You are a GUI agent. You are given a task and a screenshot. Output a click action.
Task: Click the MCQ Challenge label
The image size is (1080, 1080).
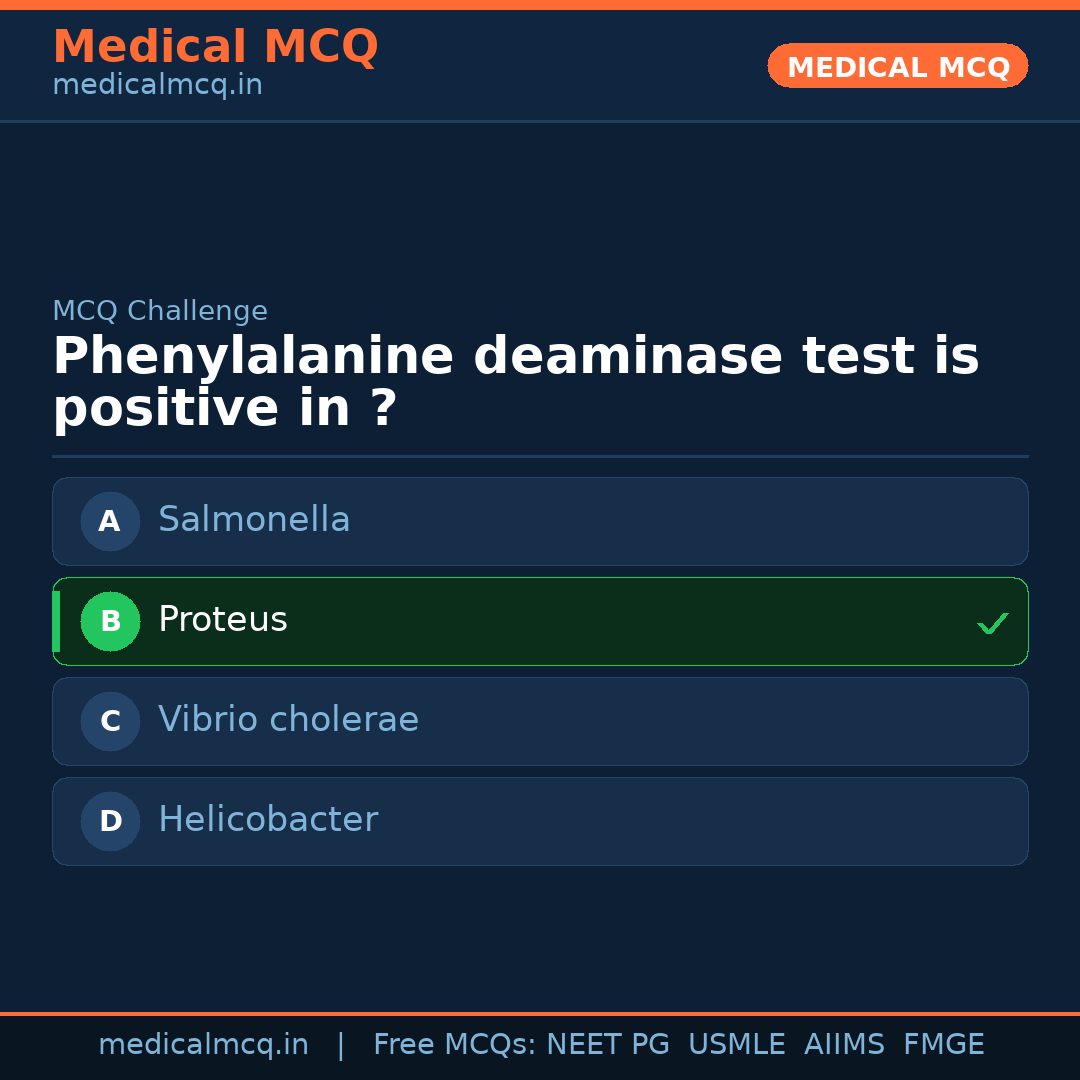(x=160, y=311)
